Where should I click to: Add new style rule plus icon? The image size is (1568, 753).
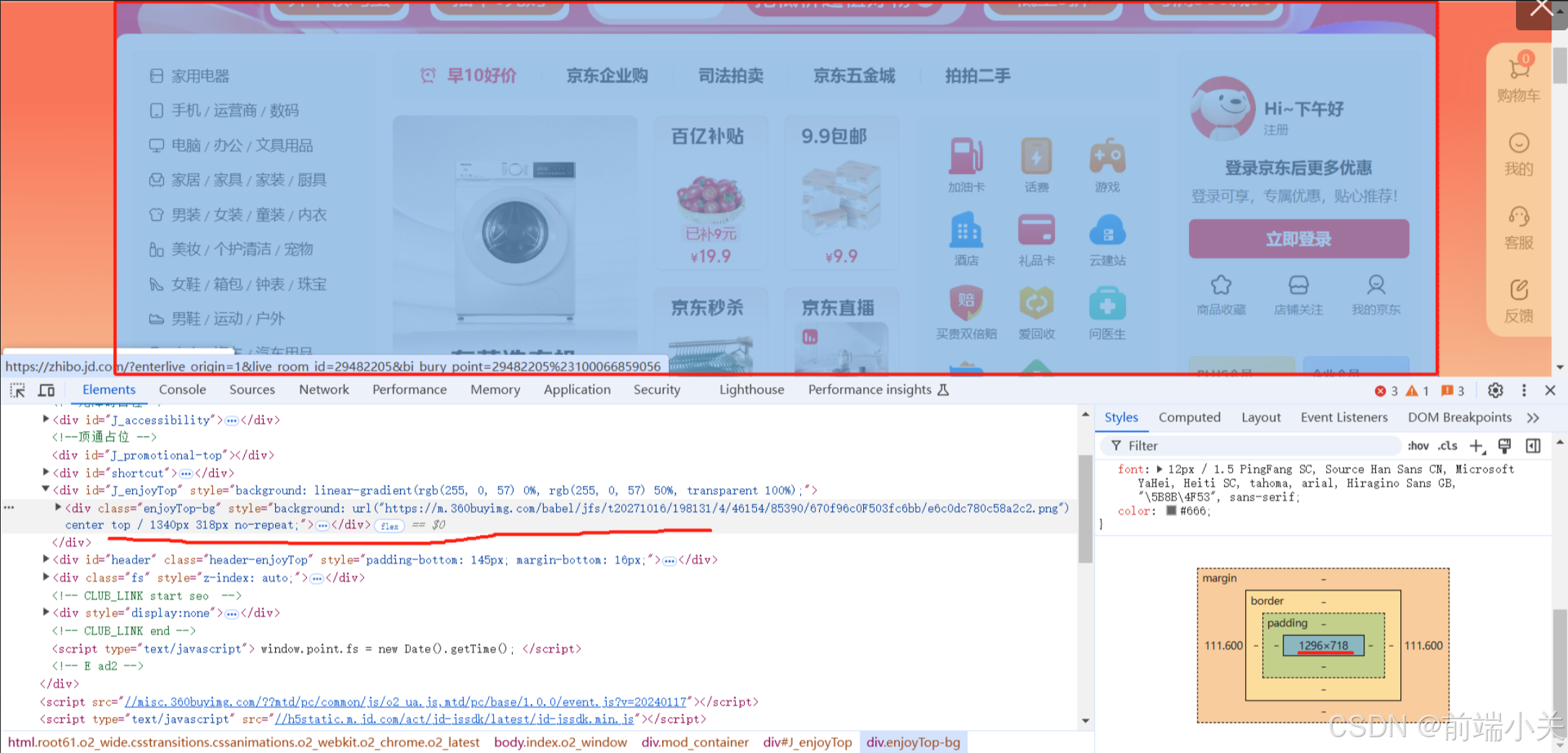(1477, 446)
